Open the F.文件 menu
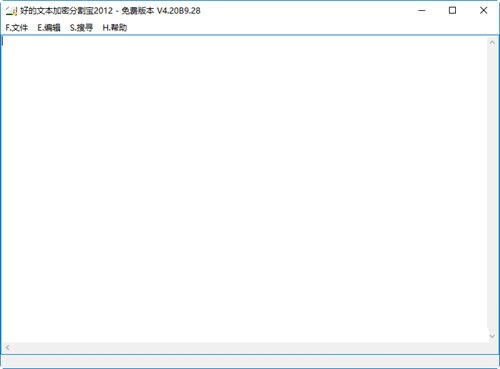The height and width of the screenshot is (369, 500). (17, 28)
